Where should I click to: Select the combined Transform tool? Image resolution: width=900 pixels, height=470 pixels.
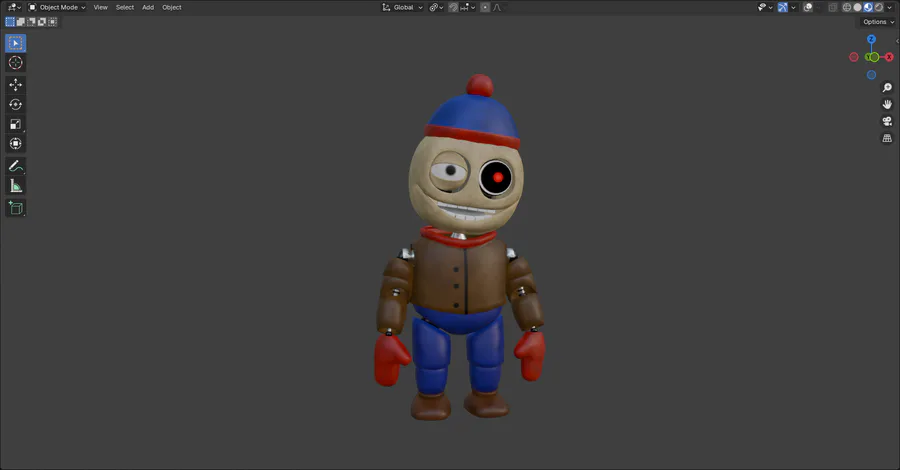tap(15, 143)
